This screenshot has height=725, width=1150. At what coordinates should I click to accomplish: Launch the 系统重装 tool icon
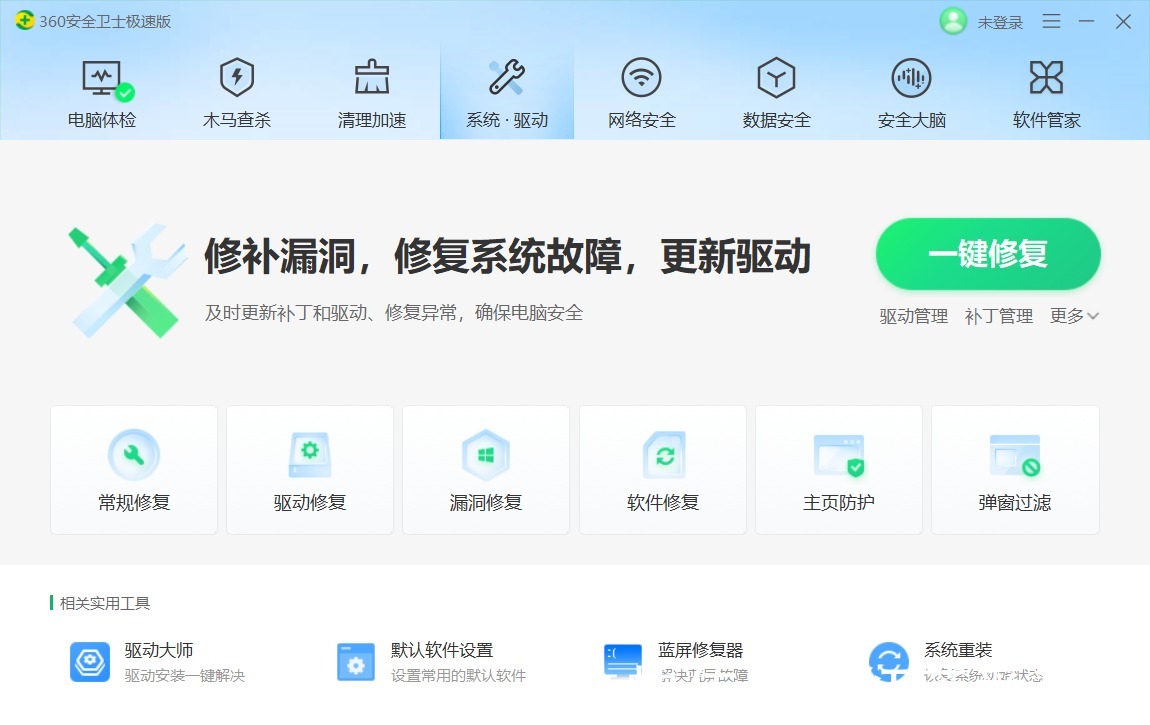889,662
